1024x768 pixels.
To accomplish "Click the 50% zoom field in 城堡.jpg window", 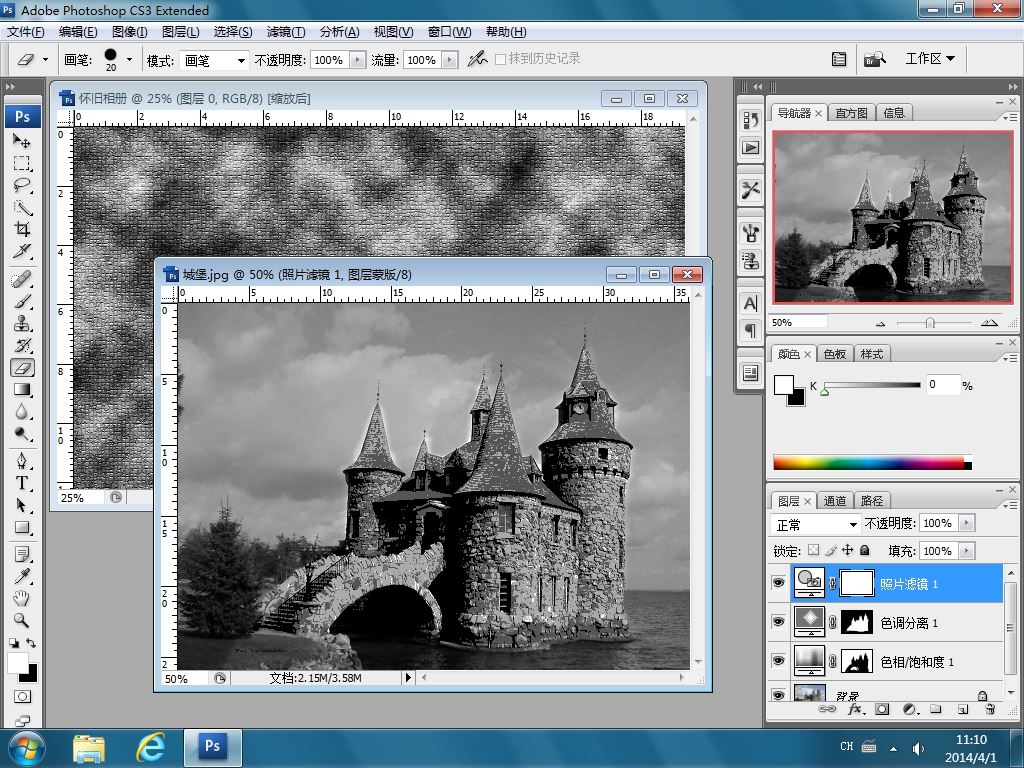I will 185,679.
